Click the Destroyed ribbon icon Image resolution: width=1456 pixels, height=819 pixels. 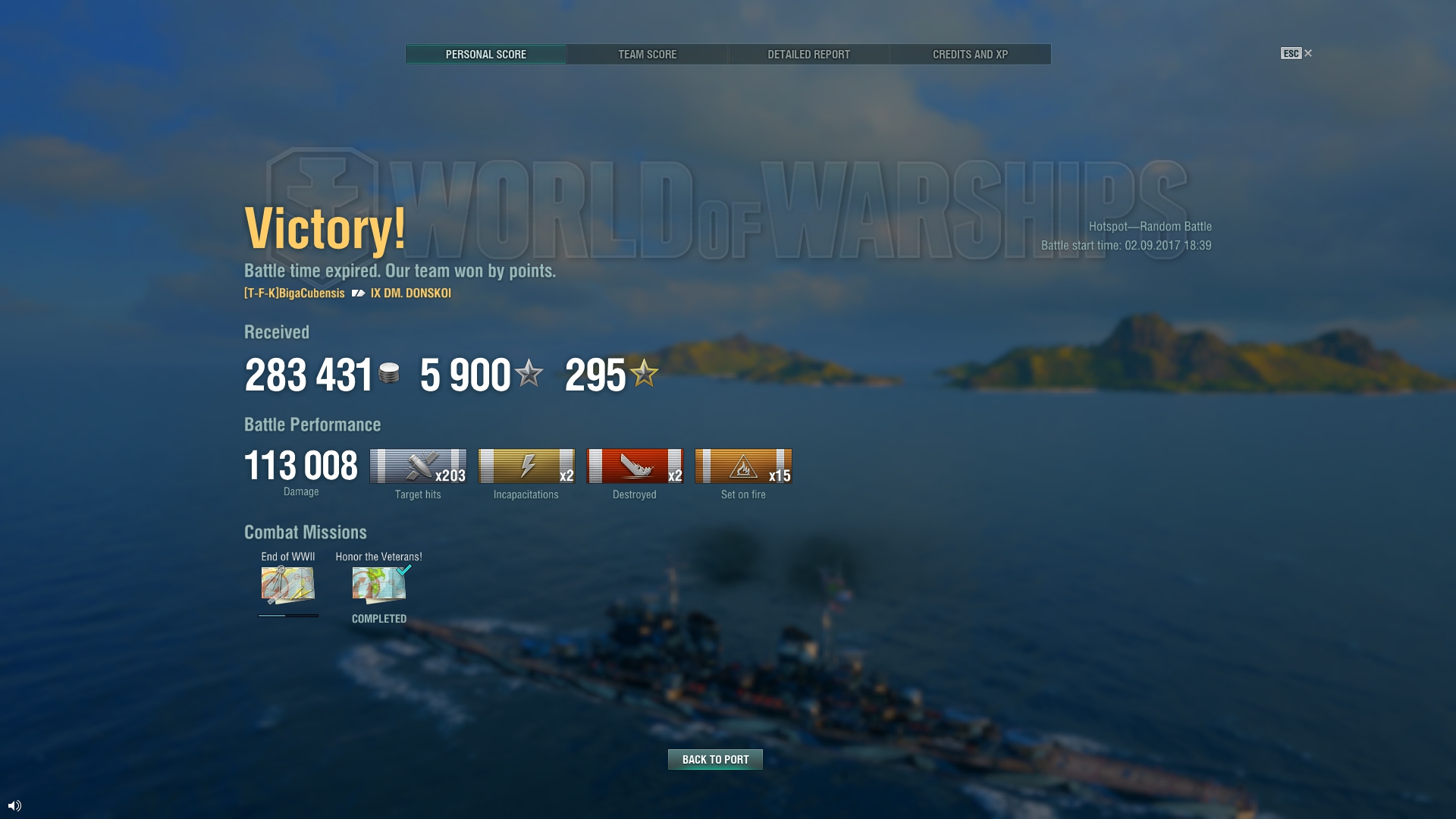(635, 466)
